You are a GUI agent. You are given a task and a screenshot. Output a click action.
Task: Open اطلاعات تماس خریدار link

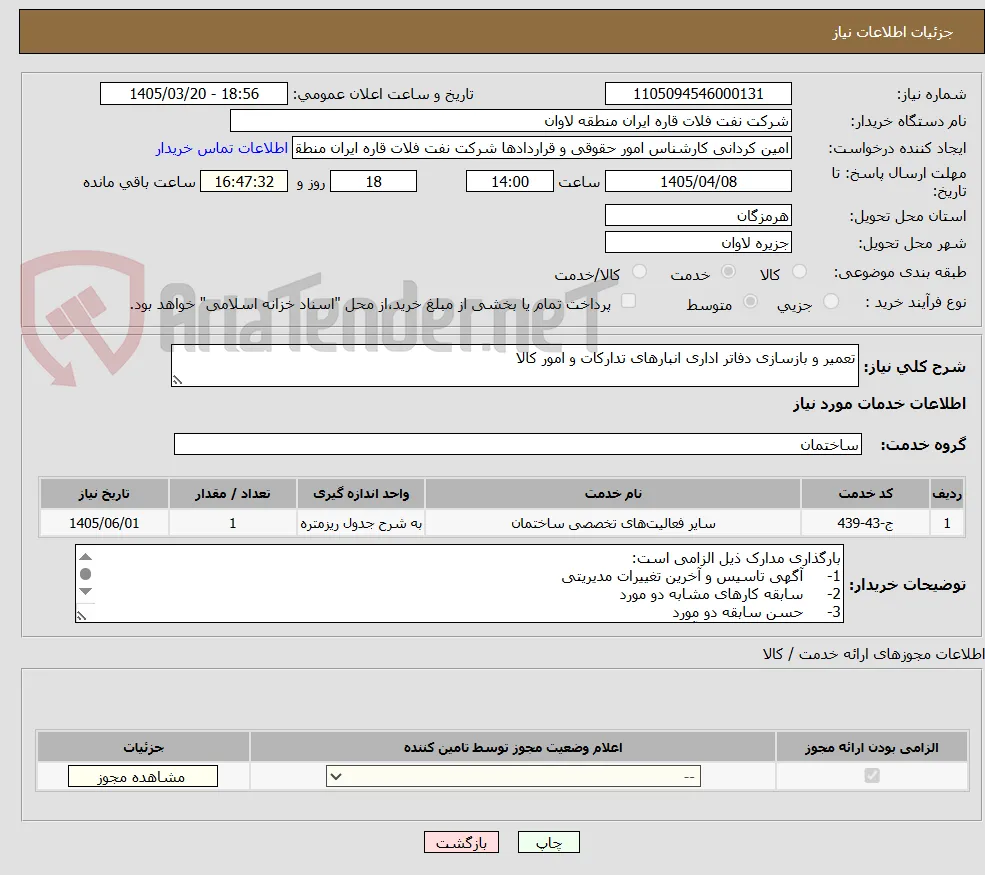click(x=222, y=148)
